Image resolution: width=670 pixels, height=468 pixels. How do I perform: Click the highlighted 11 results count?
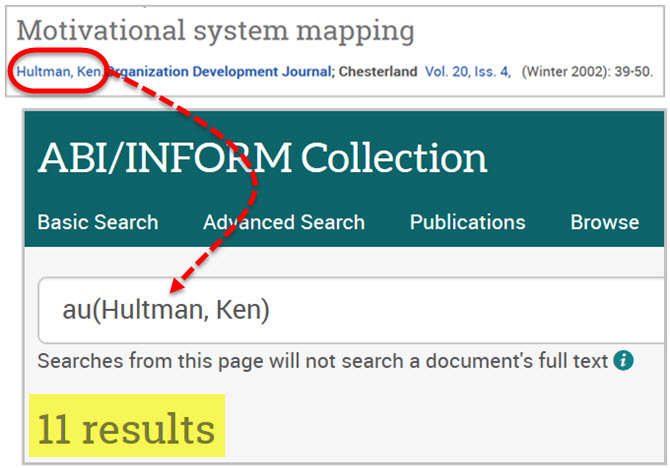(x=126, y=428)
